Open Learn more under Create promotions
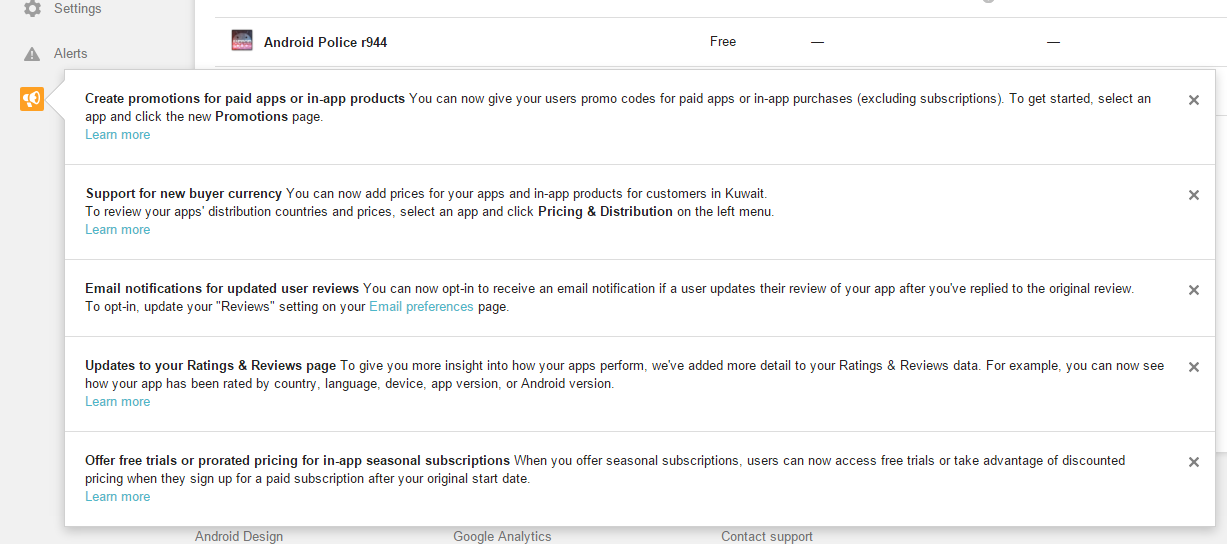 pos(117,135)
